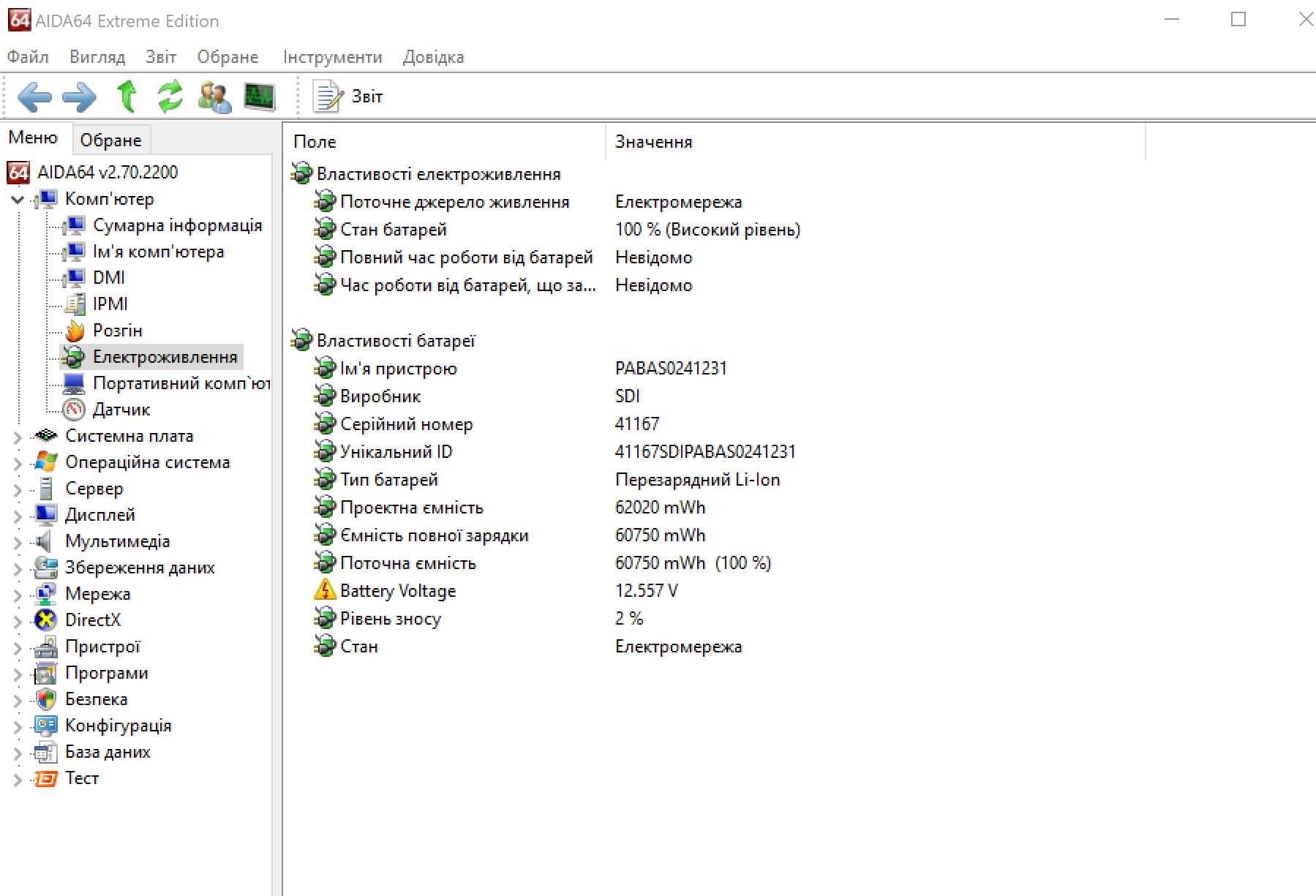Go up one level with green arrow
The height and width of the screenshot is (896, 1316).
click(127, 97)
